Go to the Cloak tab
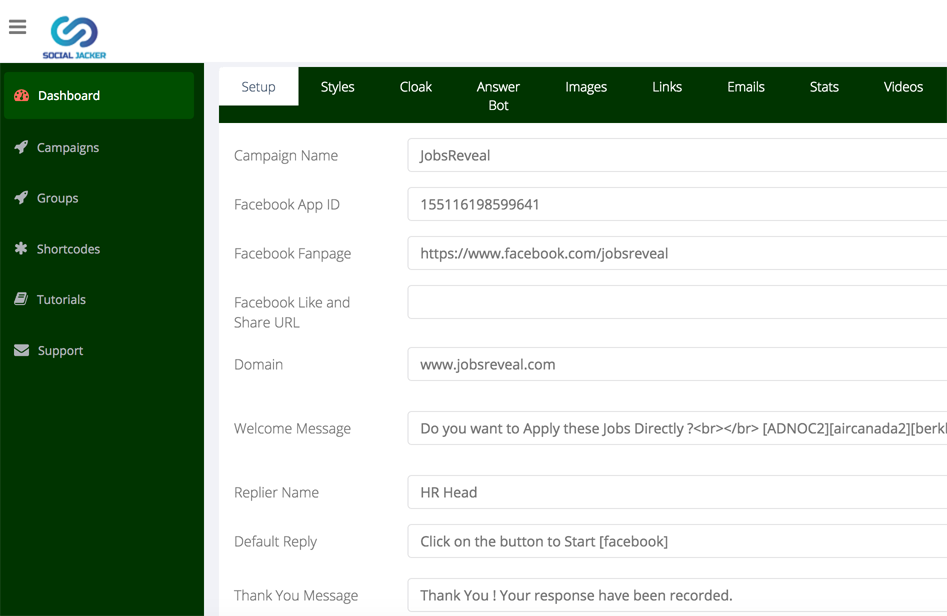 pyautogui.click(x=416, y=87)
